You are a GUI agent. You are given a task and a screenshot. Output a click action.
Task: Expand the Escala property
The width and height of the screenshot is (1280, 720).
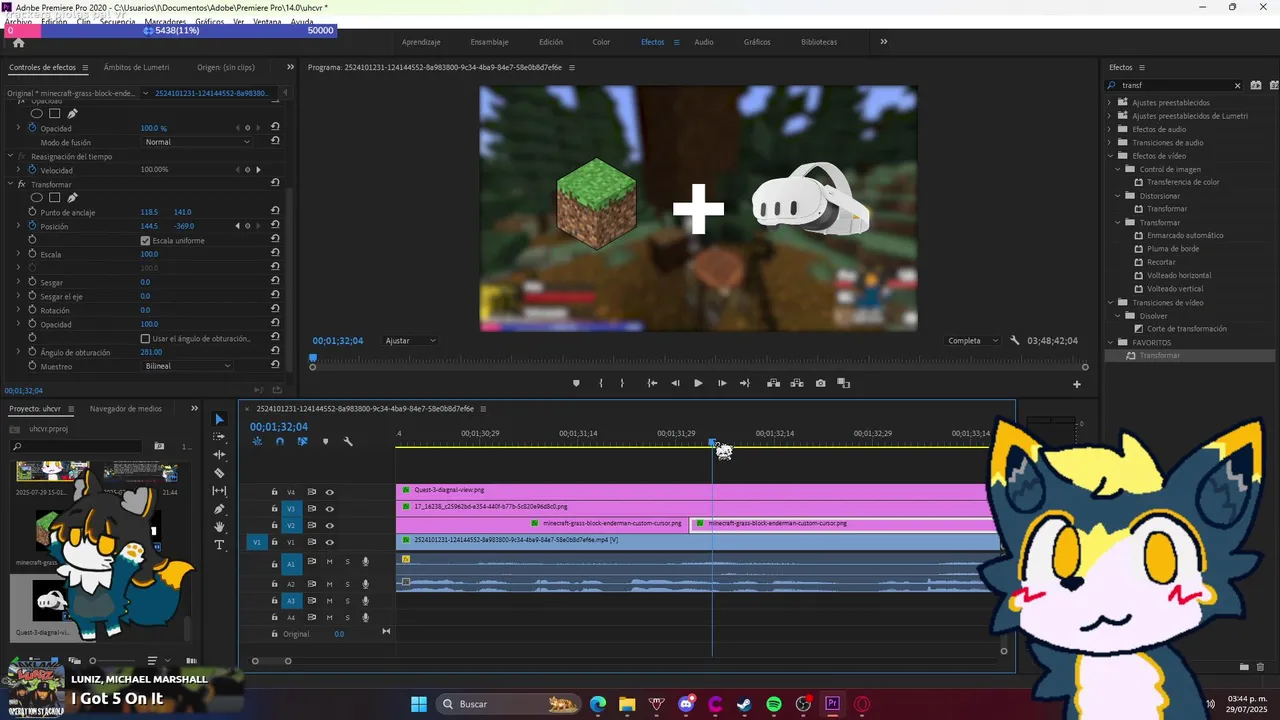tap(18, 254)
